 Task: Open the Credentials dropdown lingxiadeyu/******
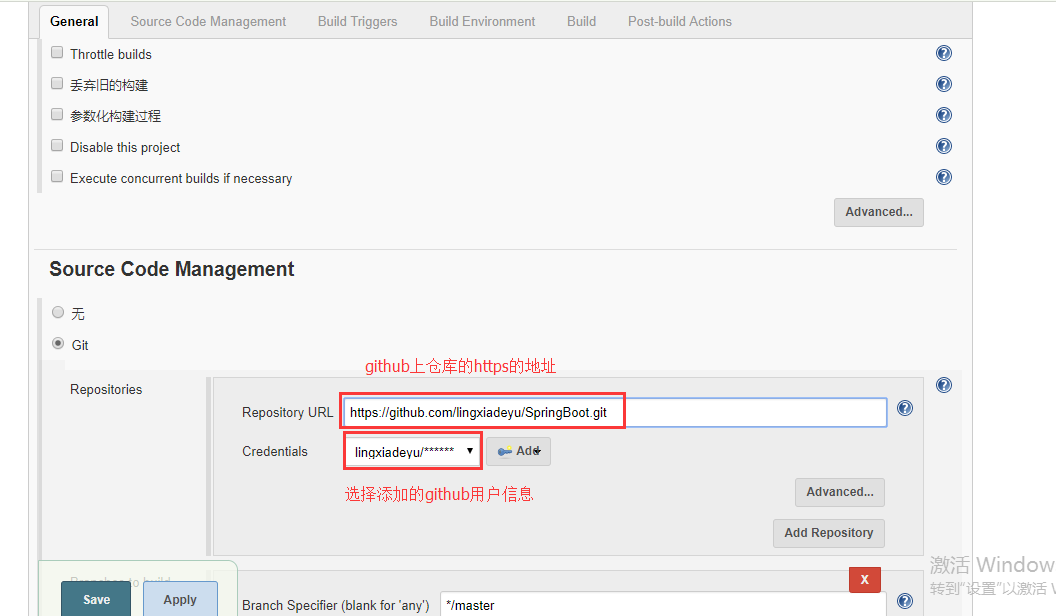[413, 451]
